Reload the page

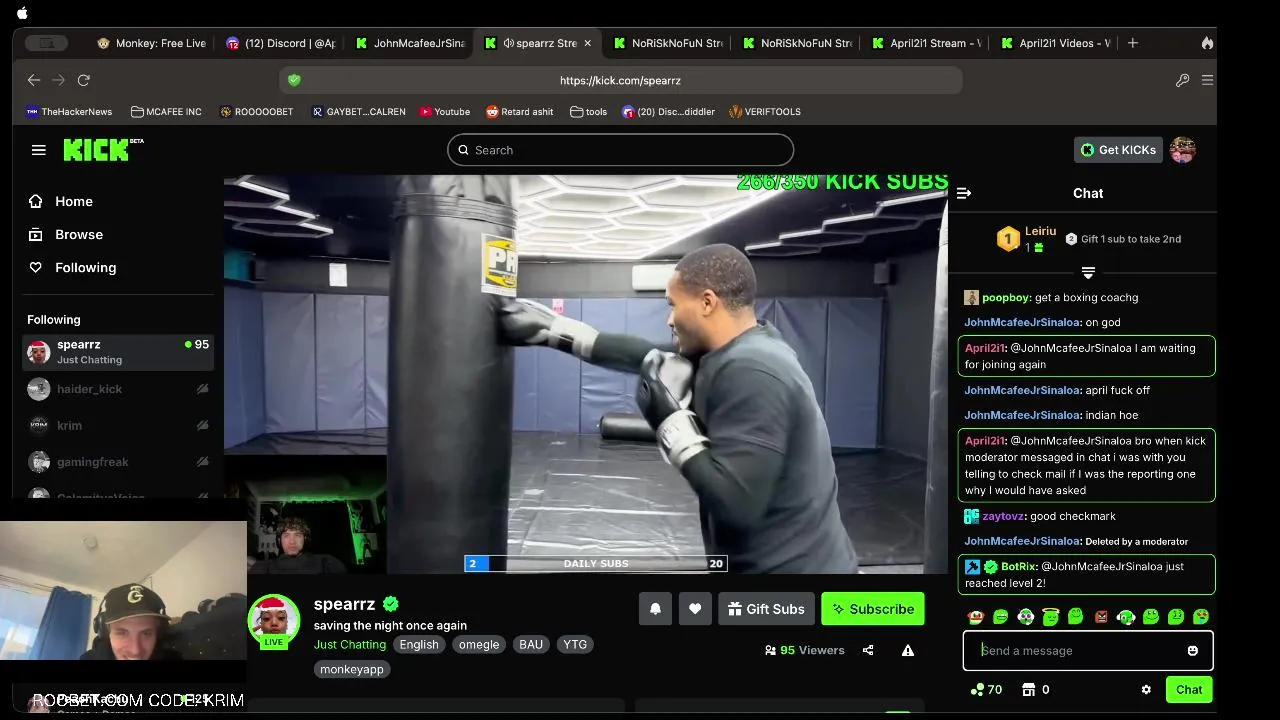[84, 80]
